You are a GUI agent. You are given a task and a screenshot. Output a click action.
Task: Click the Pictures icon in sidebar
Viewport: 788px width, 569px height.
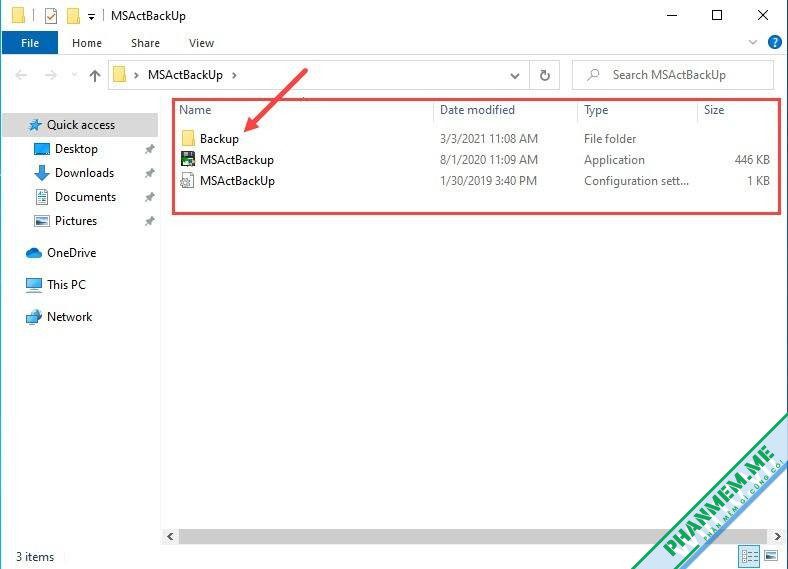pos(42,221)
